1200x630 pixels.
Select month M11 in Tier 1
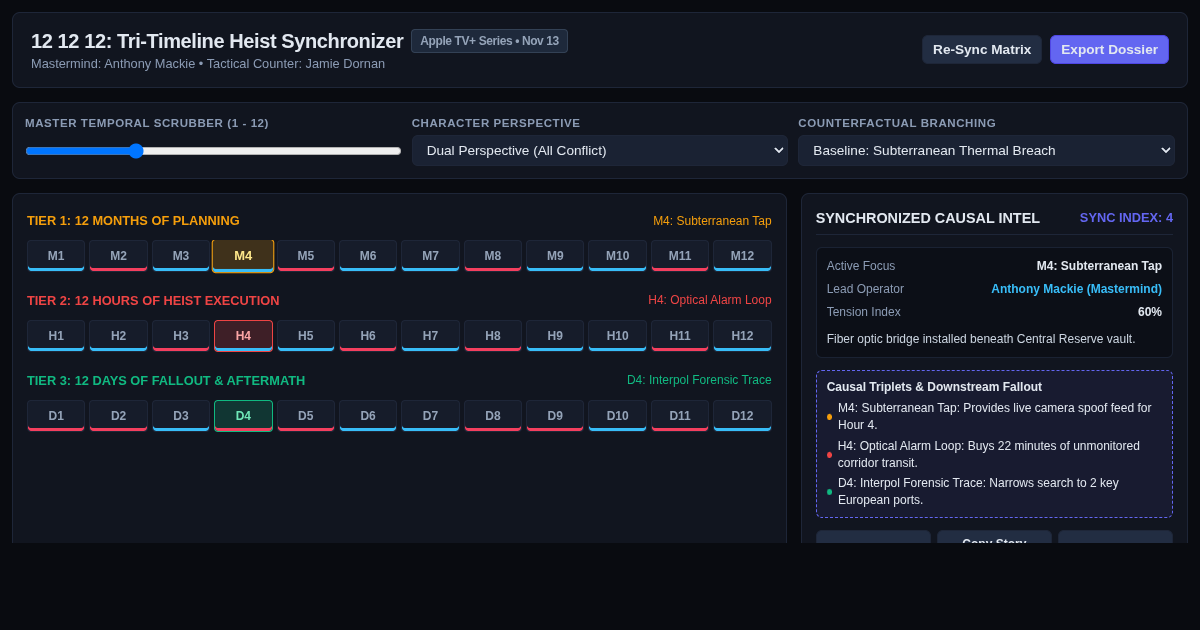(680, 256)
